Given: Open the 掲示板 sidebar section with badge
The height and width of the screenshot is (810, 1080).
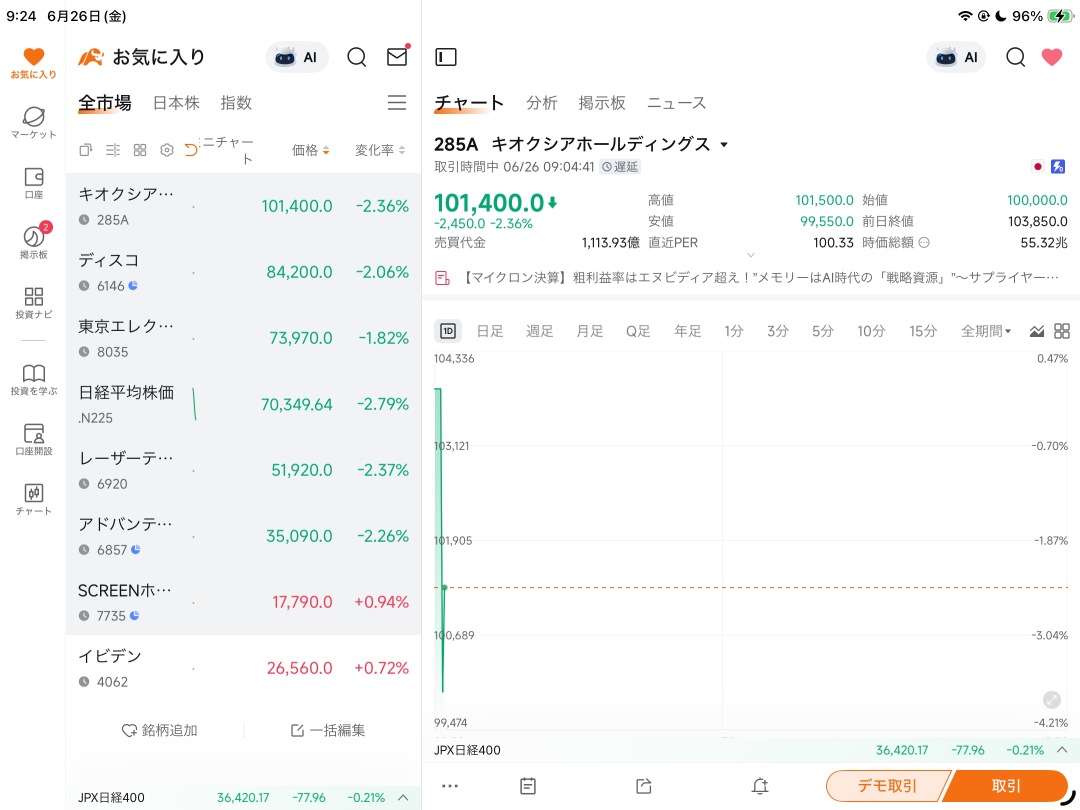Looking at the screenshot, I should pyautogui.click(x=33, y=241).
